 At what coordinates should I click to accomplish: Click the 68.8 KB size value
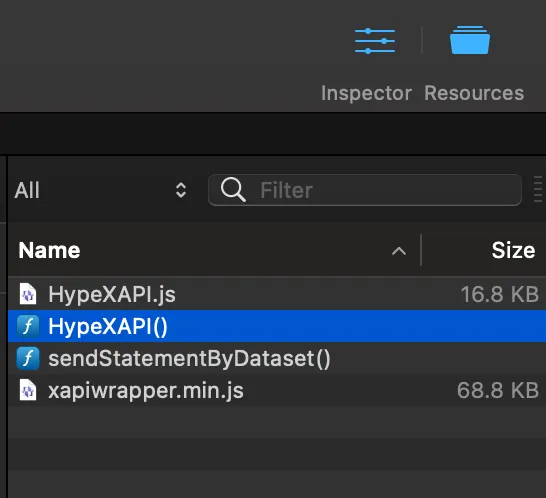498,390
